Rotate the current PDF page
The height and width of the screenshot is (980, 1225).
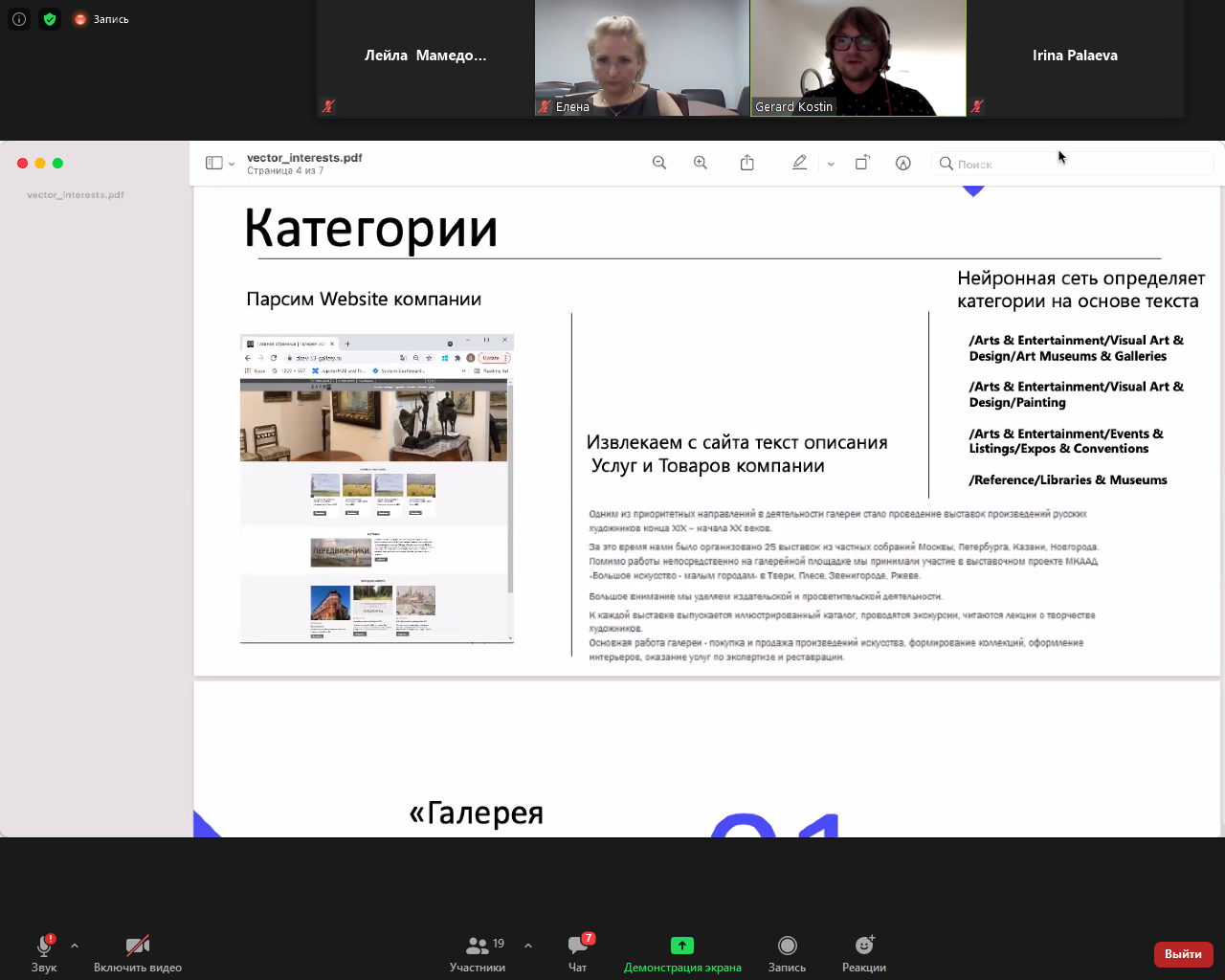pyautogui.click(x=862, y=163)
